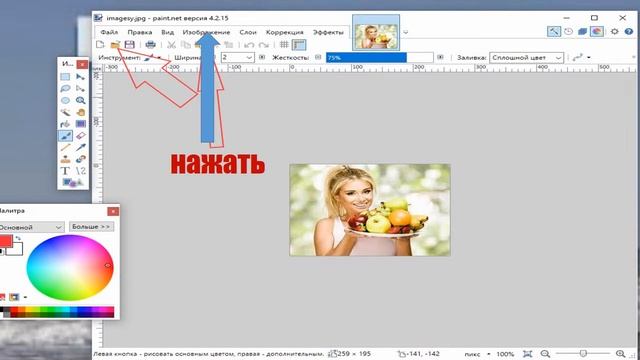The width and height of the screenshot is (640, 360).
Task: Select the Paint Bucket tool
Action: (x=65, y=124)
